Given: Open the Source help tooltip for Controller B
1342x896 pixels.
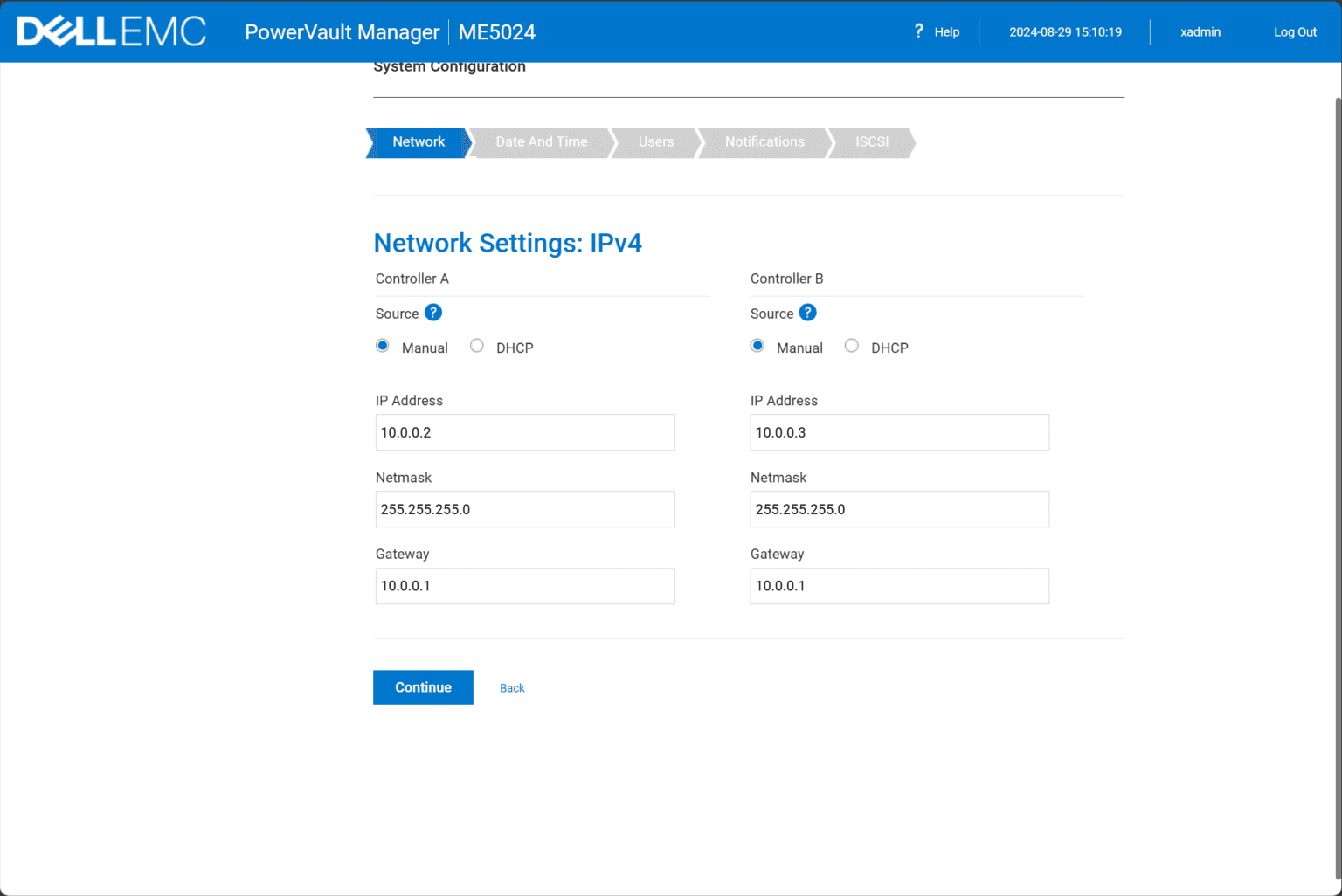Looking at the screenshot, I should tap(807, 312).
